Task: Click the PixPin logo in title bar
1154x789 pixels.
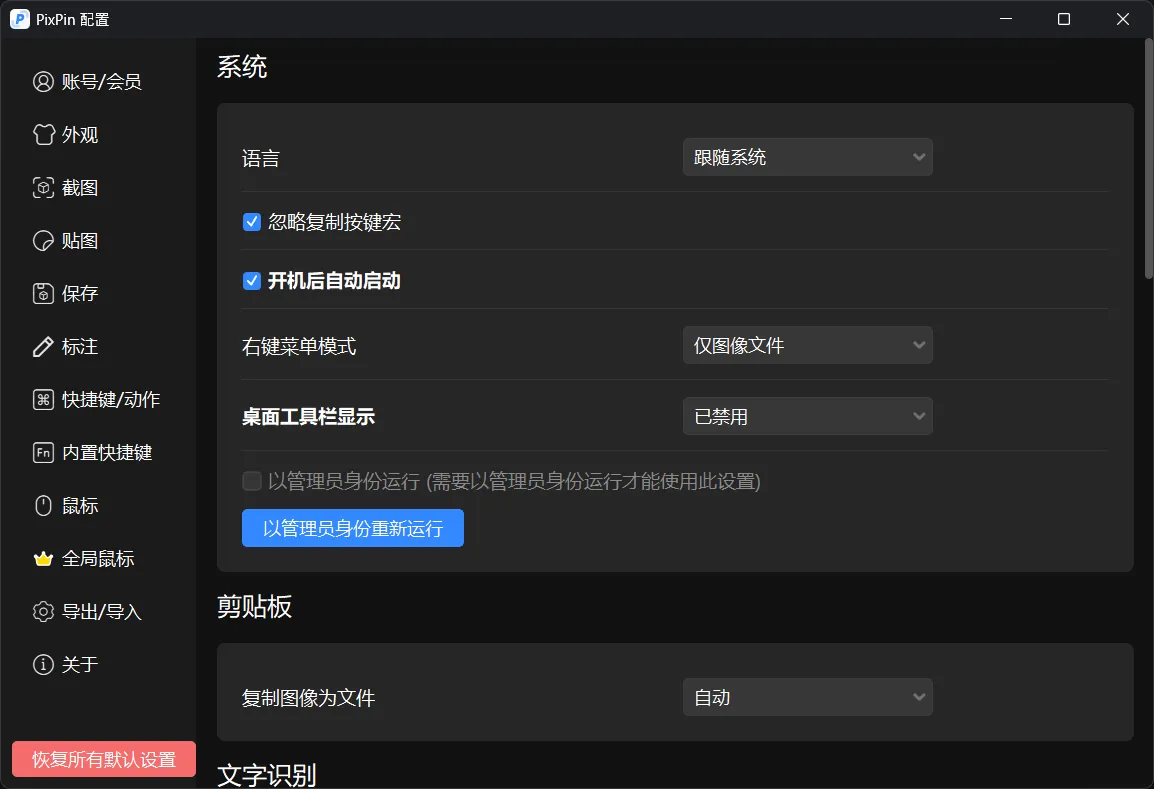Action: click(x=20, y=19)
